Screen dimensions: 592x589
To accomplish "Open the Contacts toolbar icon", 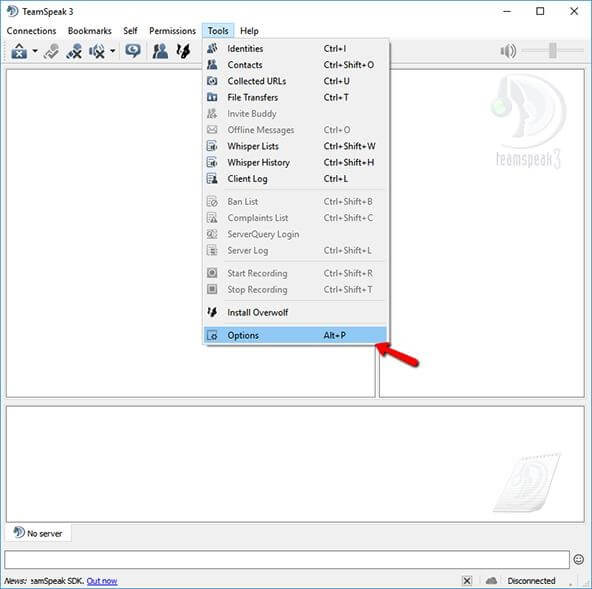I will click(x=160, y=51).
